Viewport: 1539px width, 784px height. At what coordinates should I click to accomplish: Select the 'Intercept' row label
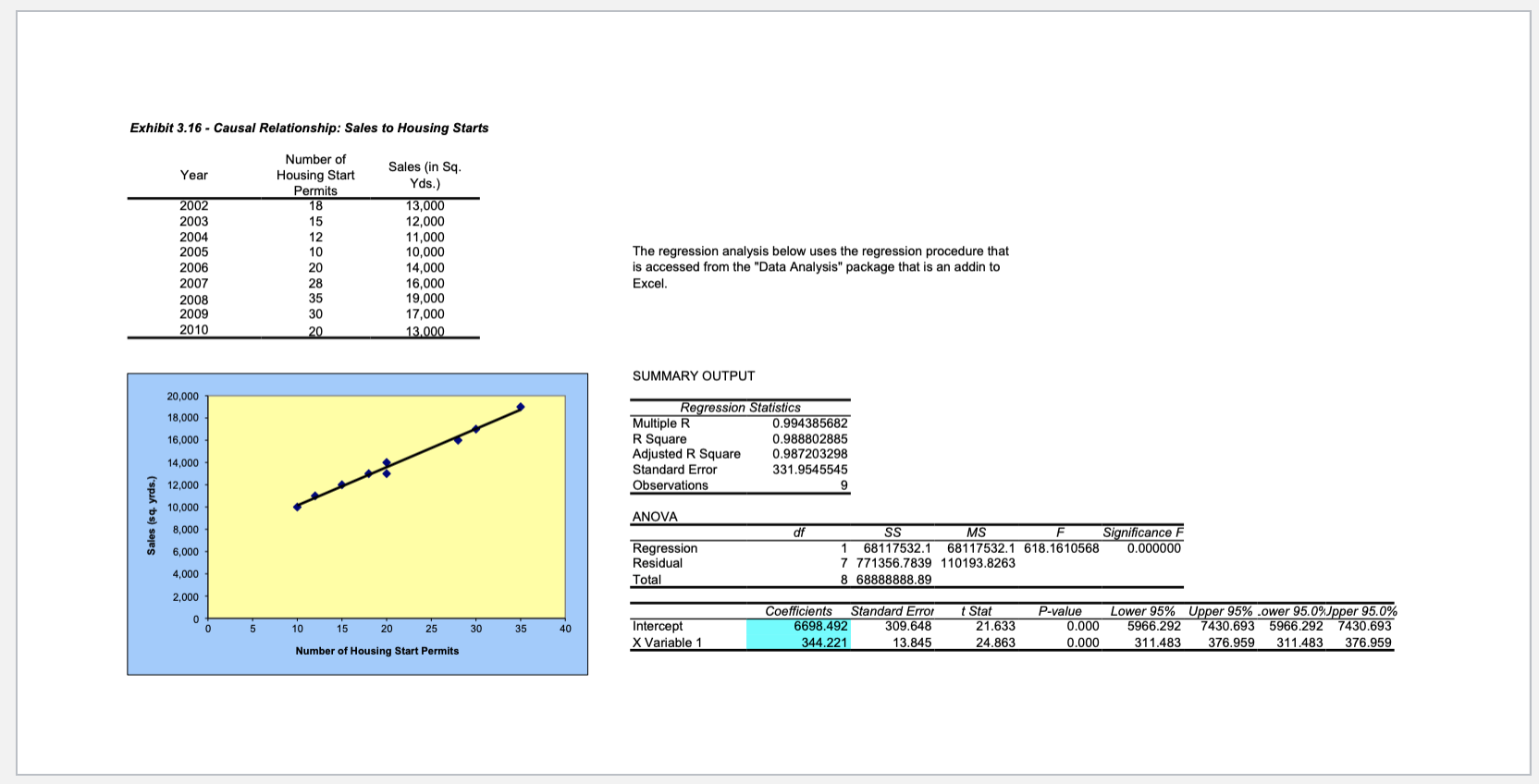pyautogui.click(x=658, y=626)
